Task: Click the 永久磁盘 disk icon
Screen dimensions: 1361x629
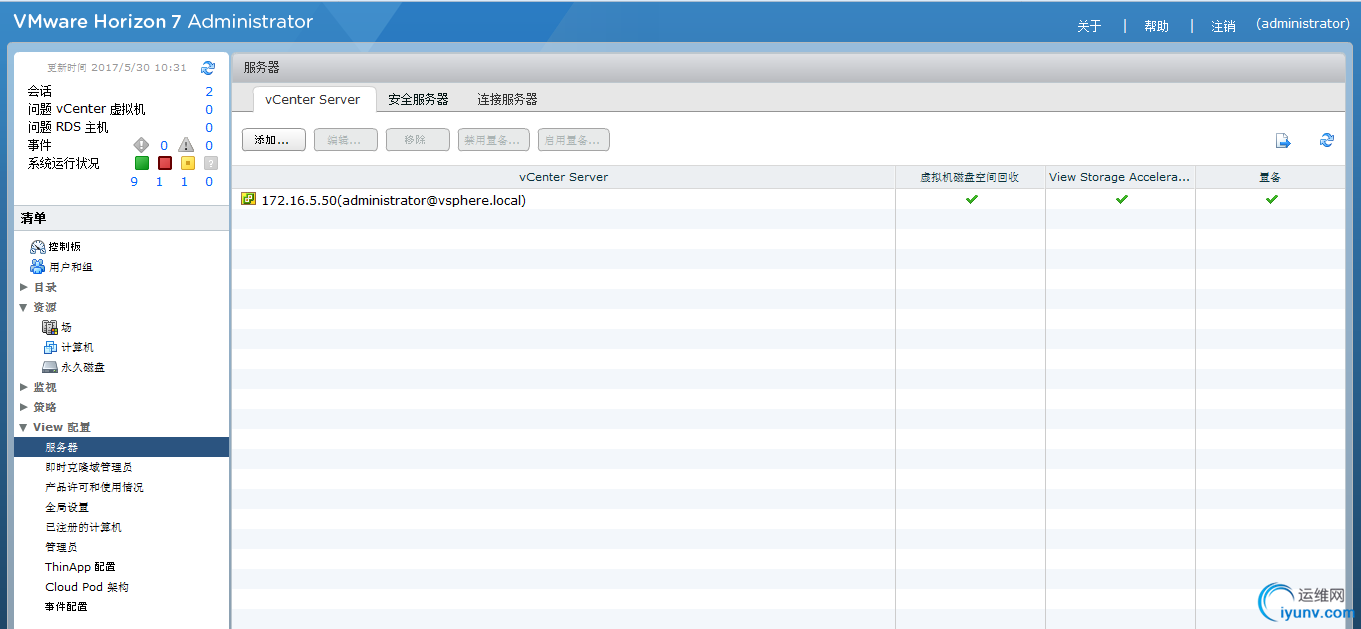Action: coord(50,367)
